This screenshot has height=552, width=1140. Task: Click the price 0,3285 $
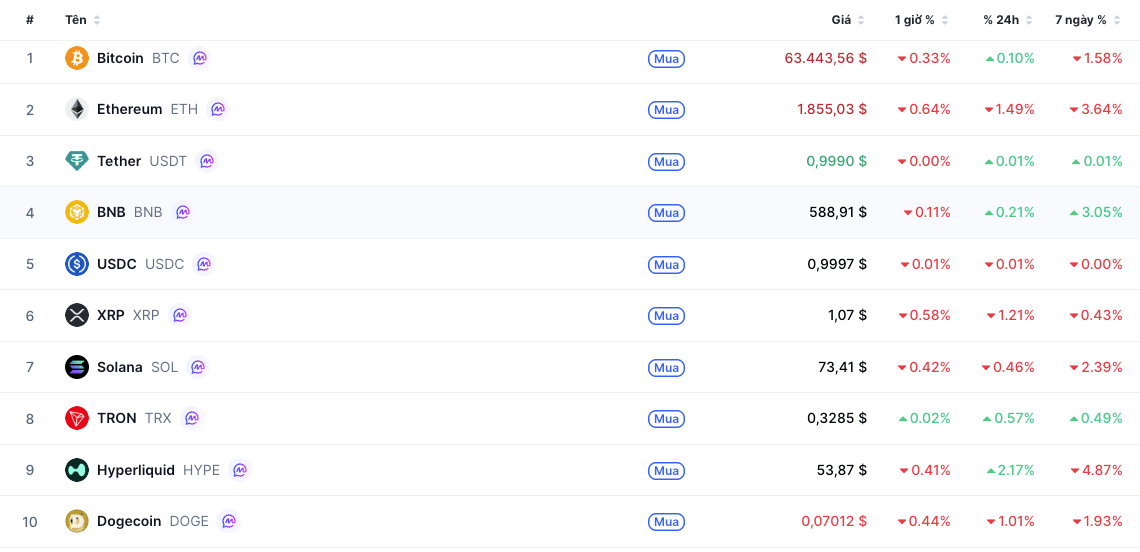[837, 418]
